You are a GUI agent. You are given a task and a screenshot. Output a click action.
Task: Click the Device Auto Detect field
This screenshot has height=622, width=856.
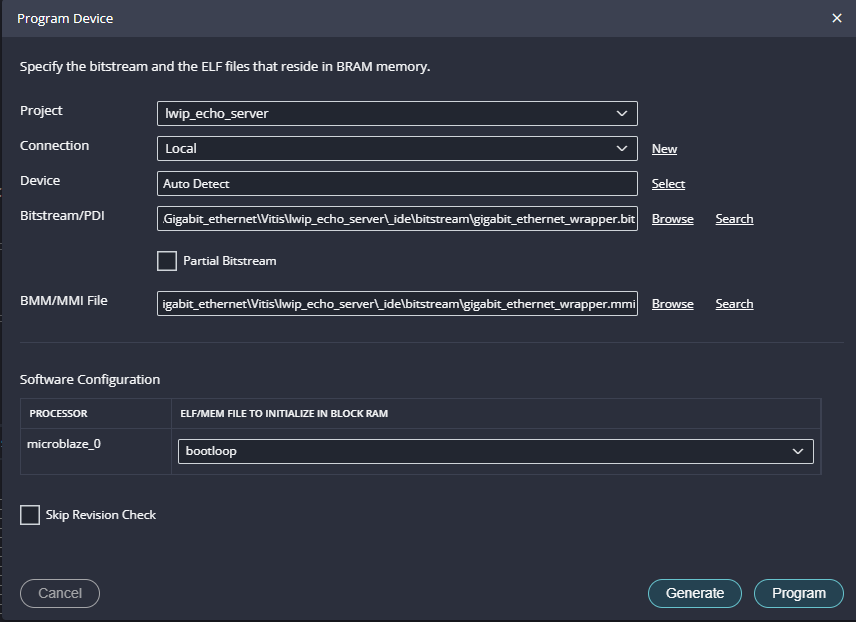tap(397, 184)
